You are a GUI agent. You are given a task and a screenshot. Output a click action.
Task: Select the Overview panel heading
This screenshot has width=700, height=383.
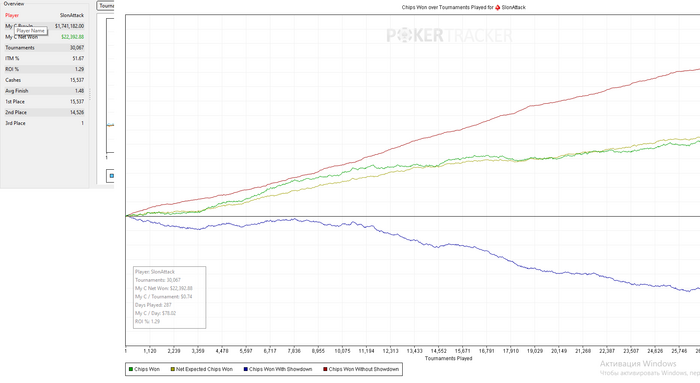14,4
